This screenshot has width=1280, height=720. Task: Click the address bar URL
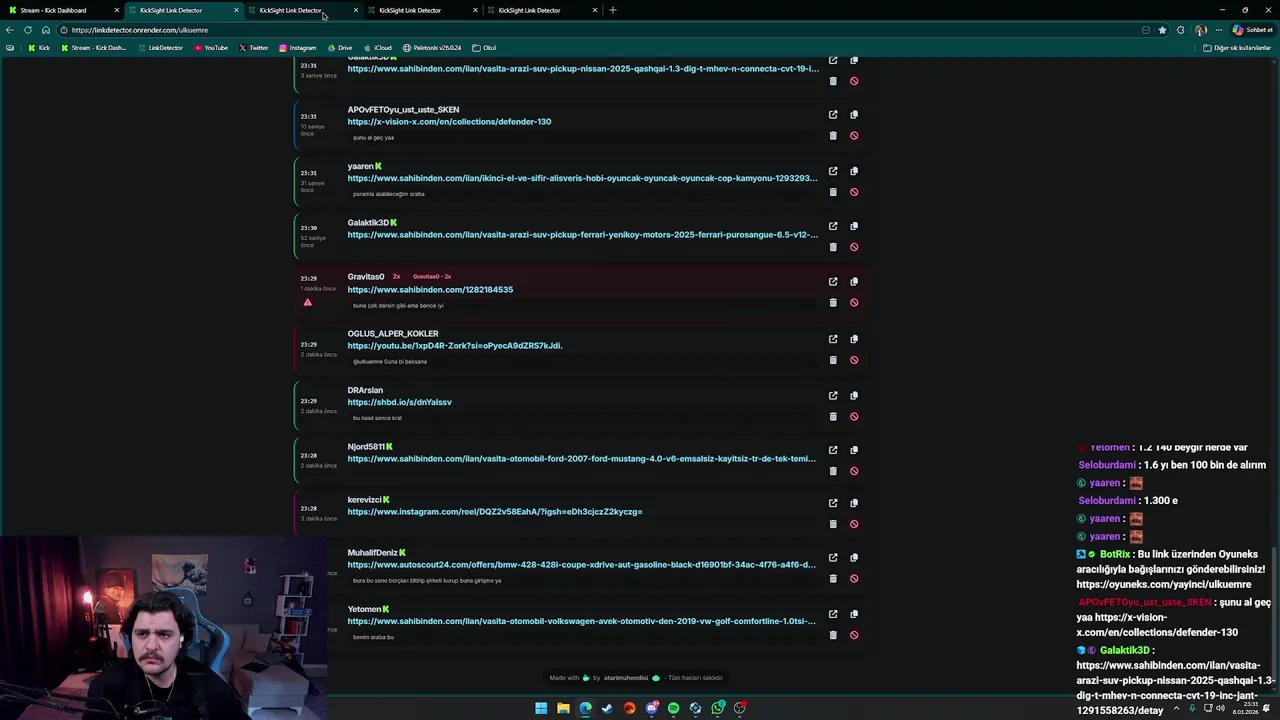point(140,30)
